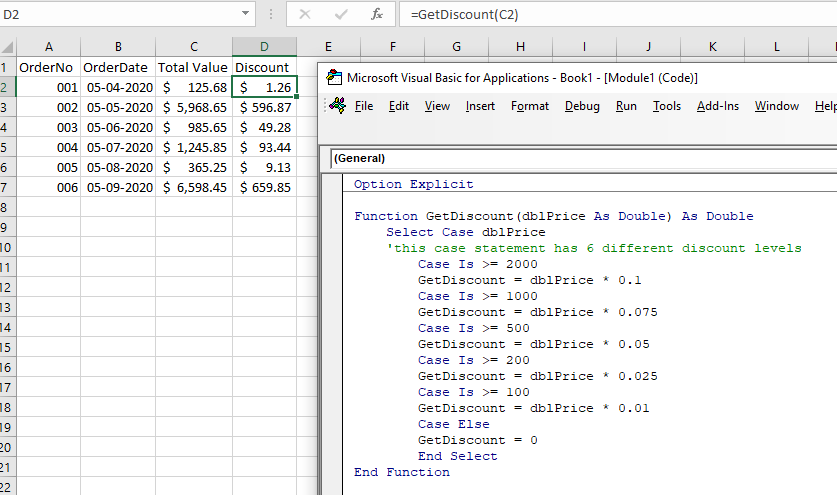Click the Insert Function fx icon
Image resolution: width=837 pixels, height=495 pixels.
(x=376, y=15)
